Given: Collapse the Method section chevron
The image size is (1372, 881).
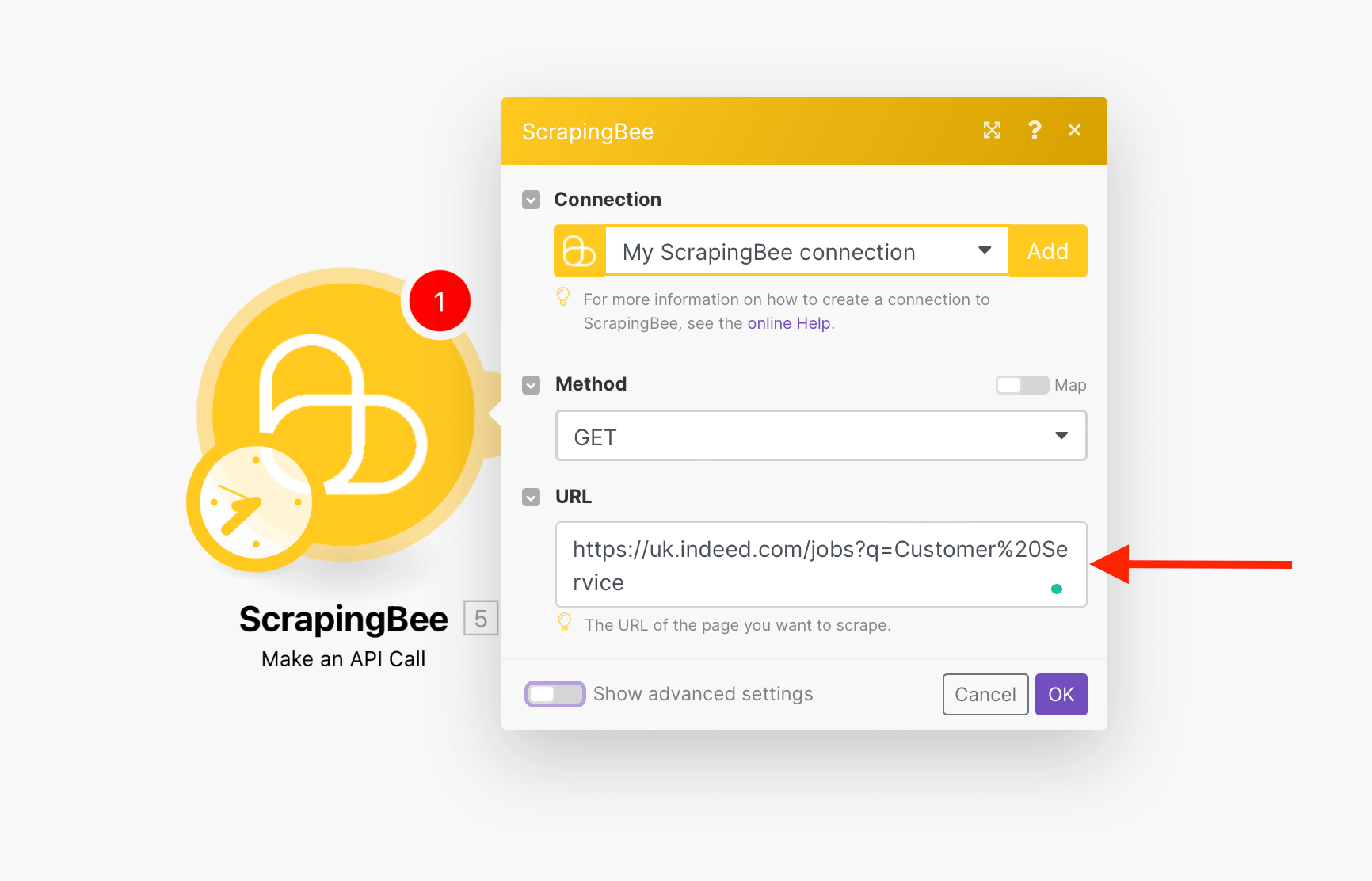Looking at the screenshot, I should pyautogui.click(x=532, y=385).
